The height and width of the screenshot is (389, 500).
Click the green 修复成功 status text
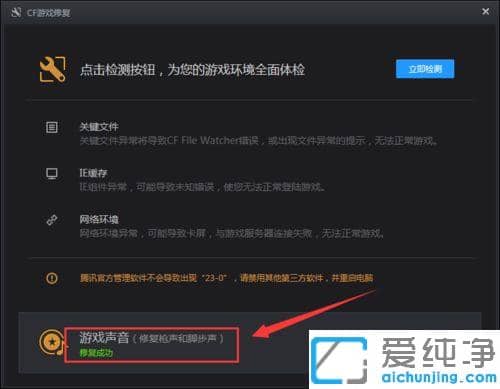[x=96, y=353]
